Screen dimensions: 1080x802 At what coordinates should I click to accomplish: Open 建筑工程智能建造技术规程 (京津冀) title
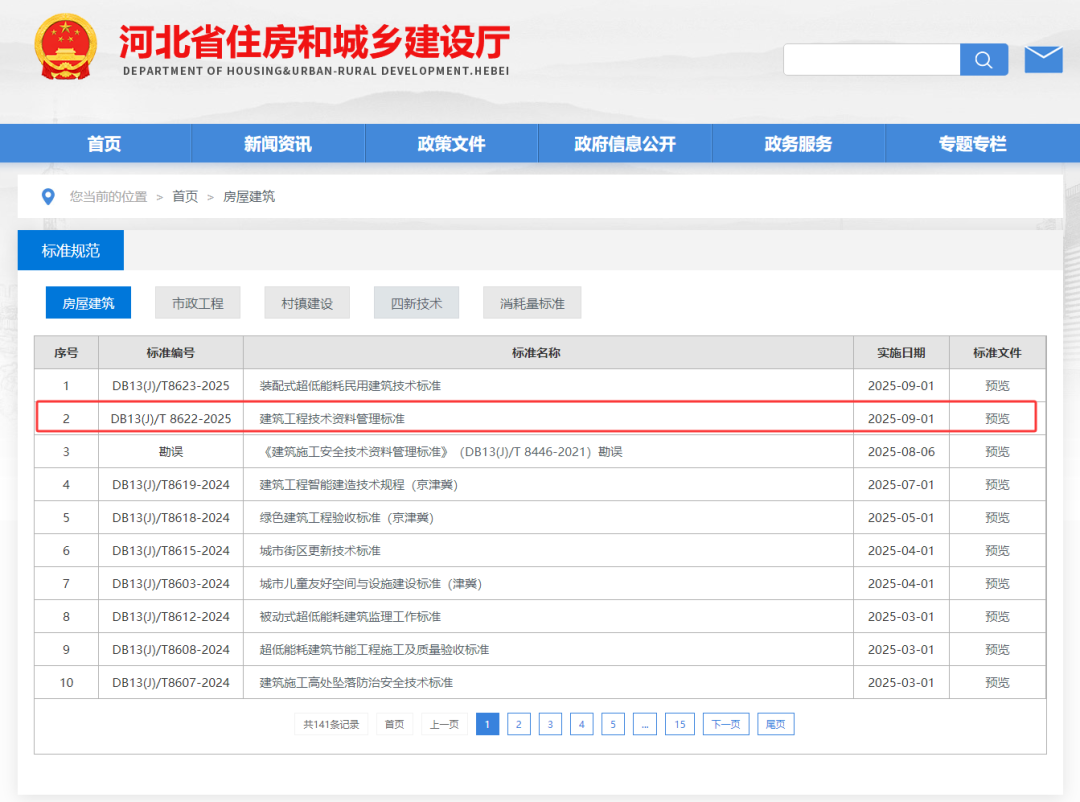(358, 485)
